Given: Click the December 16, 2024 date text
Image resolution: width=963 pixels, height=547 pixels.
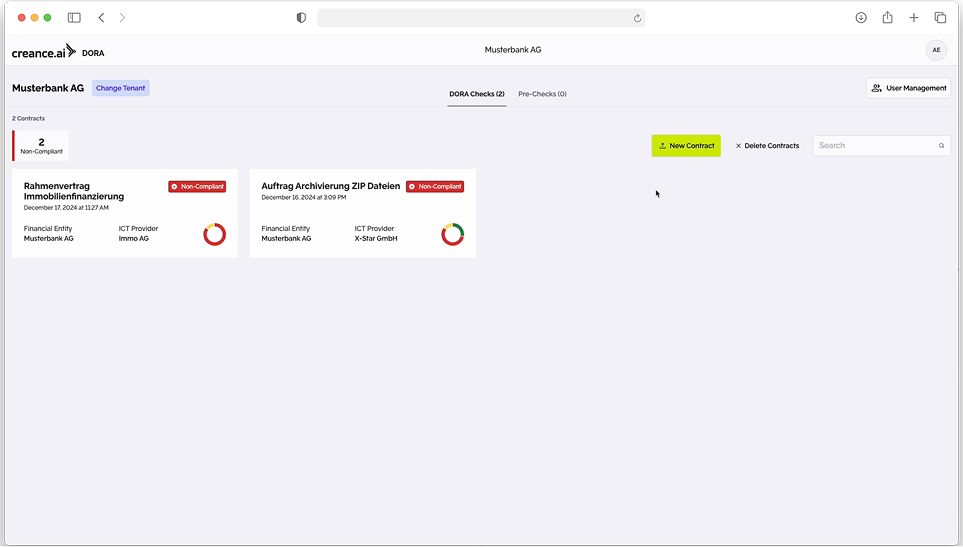Looking at the screenshot, I should click(x=303, y=197).
